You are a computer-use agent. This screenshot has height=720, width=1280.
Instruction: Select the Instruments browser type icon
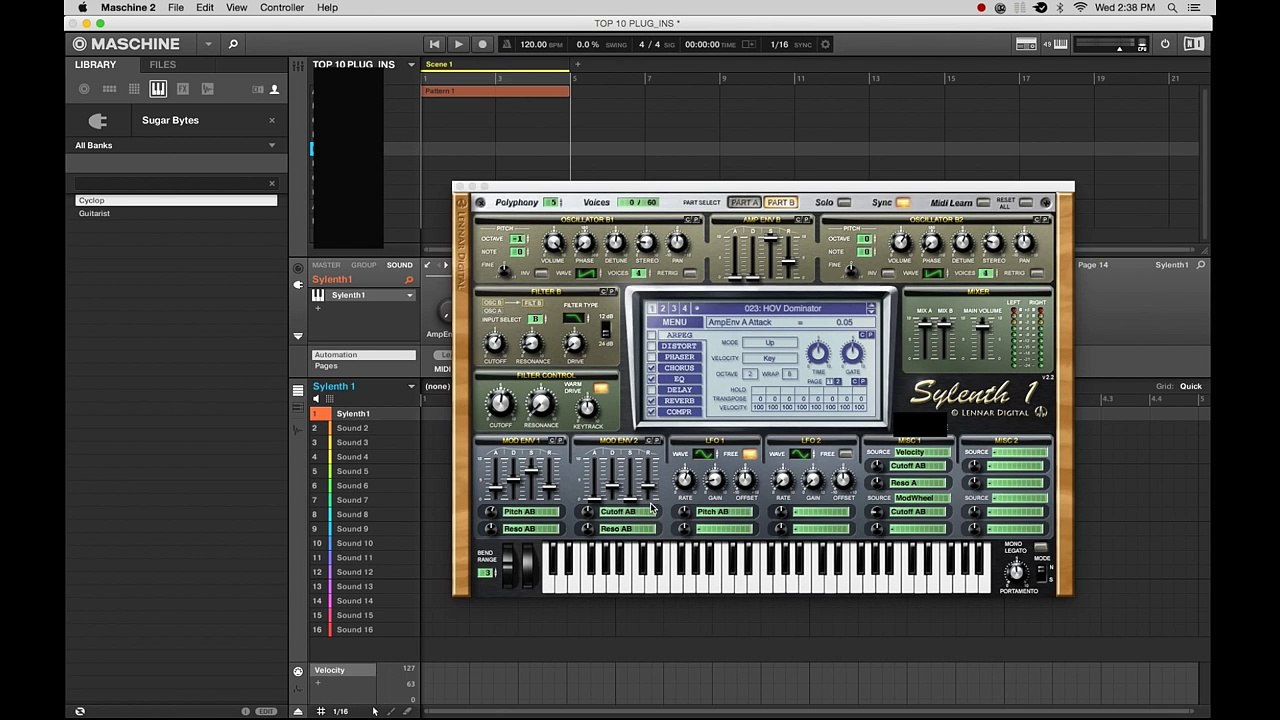click(158, 89)
